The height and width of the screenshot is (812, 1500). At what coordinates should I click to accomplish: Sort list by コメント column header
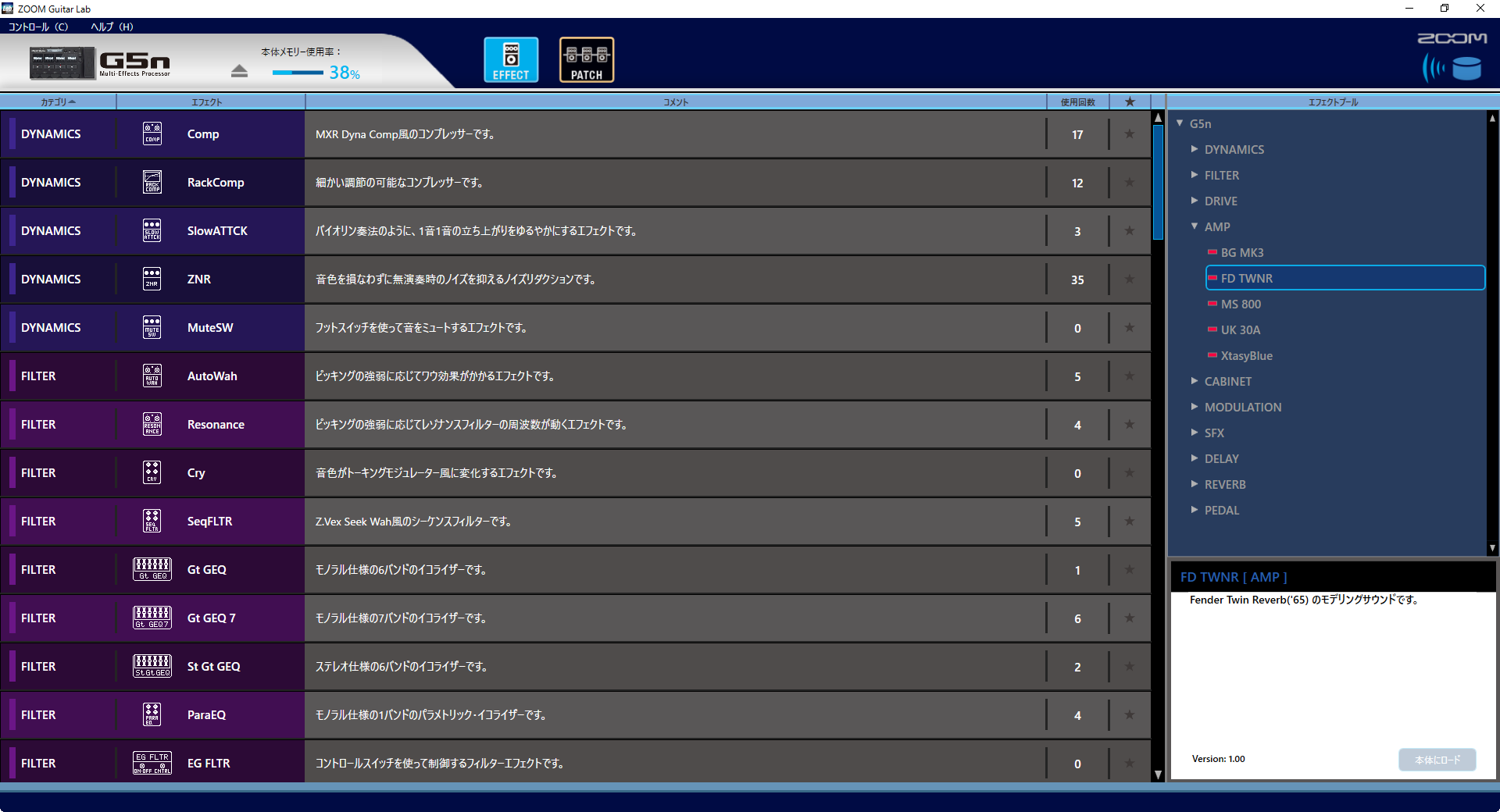click(x=676, y=101)
